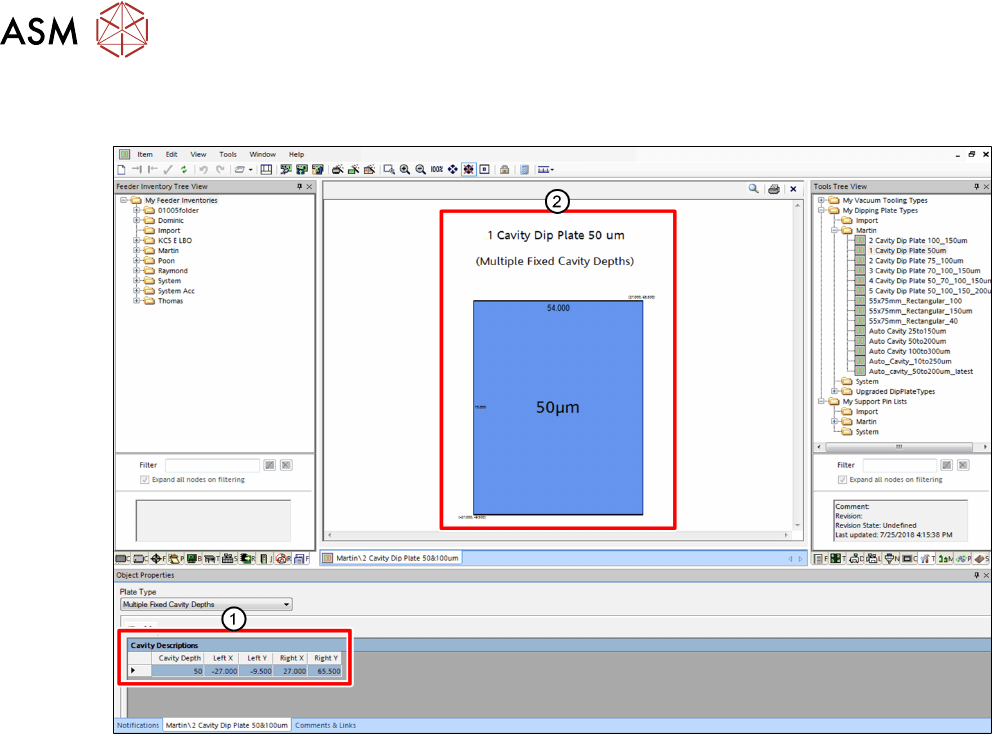The height and width of the screenshot is (734, 992).
Task: Click the ruler units icon in toolbar
Action: tap(544, 170)
